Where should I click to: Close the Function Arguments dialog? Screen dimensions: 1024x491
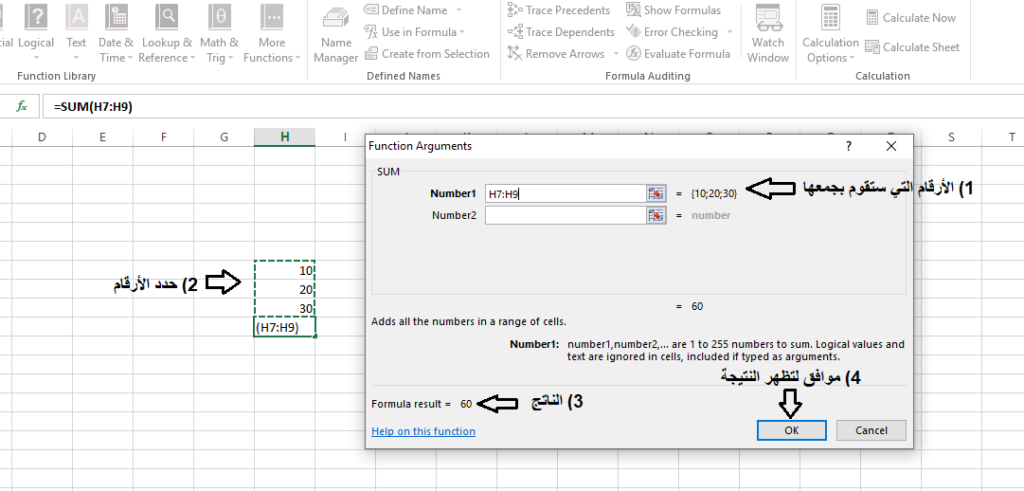(891, 146)
